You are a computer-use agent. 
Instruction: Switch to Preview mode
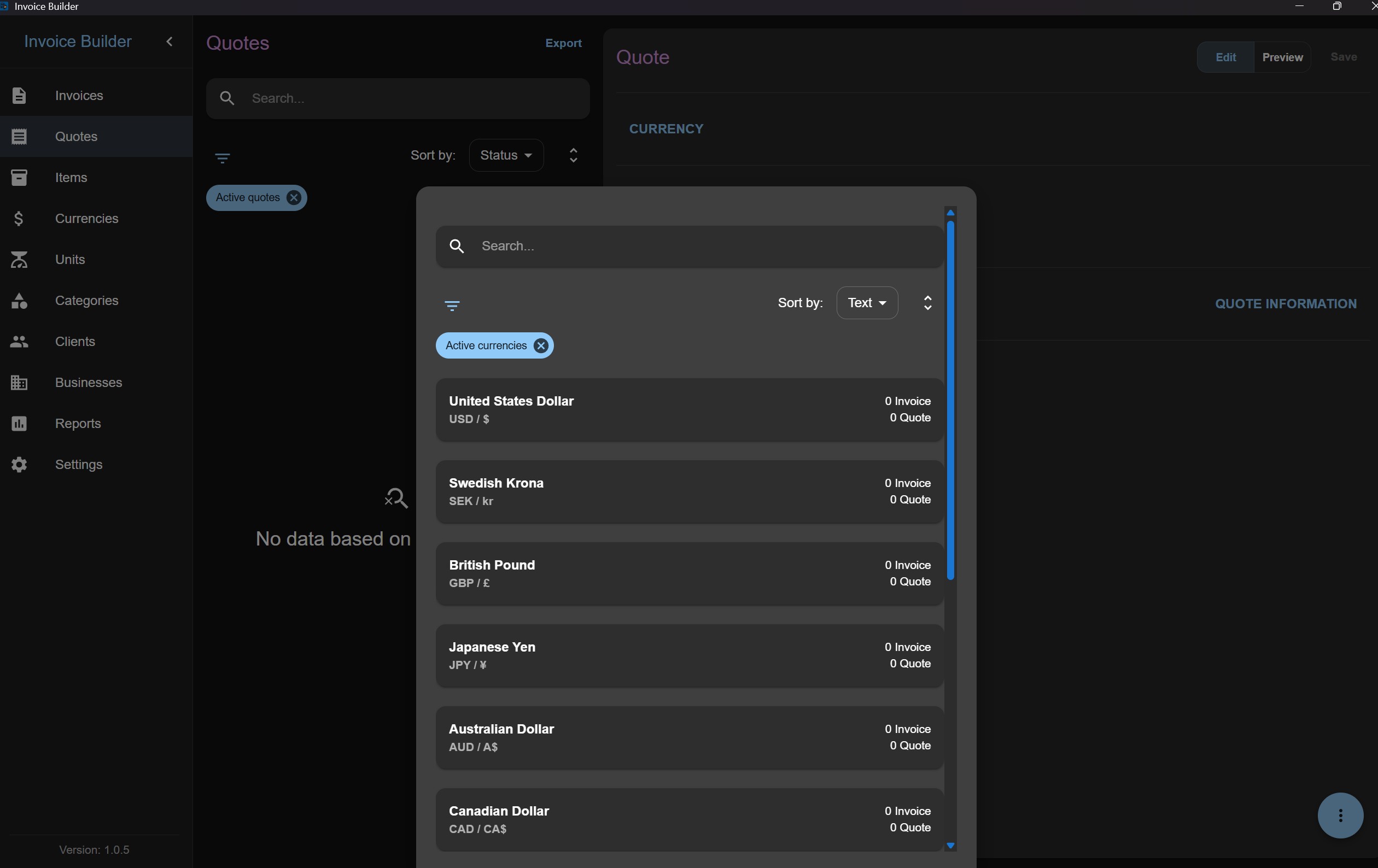[x=1282, y=57]
